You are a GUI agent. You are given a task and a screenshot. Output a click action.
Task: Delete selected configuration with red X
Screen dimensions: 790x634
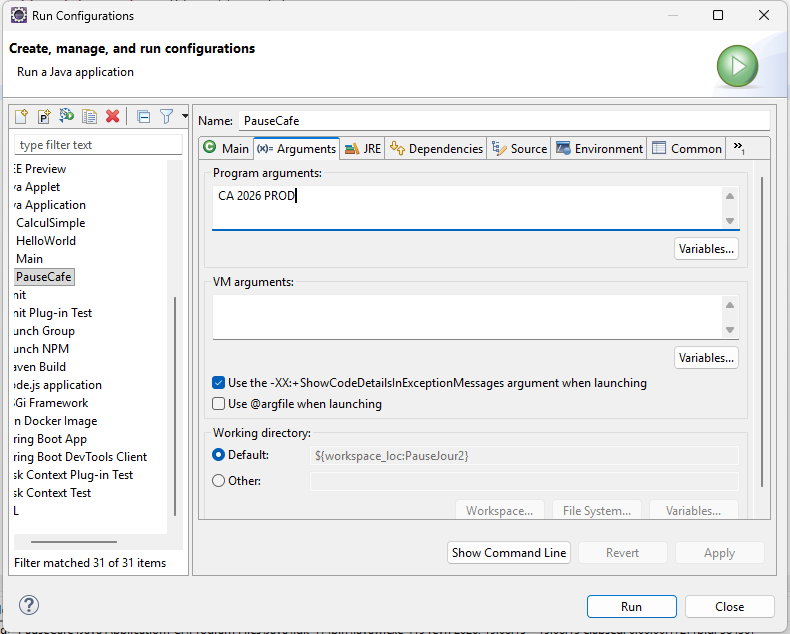pyautogui.click(x=112, y=116)
